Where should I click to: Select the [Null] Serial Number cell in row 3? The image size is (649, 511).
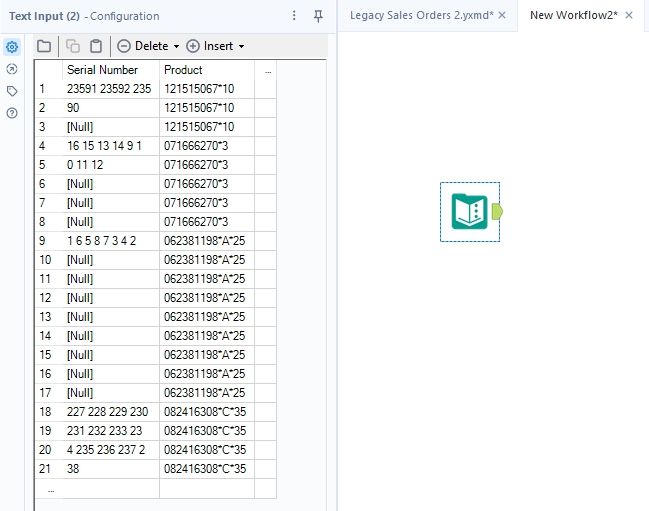tap(111, 127)
